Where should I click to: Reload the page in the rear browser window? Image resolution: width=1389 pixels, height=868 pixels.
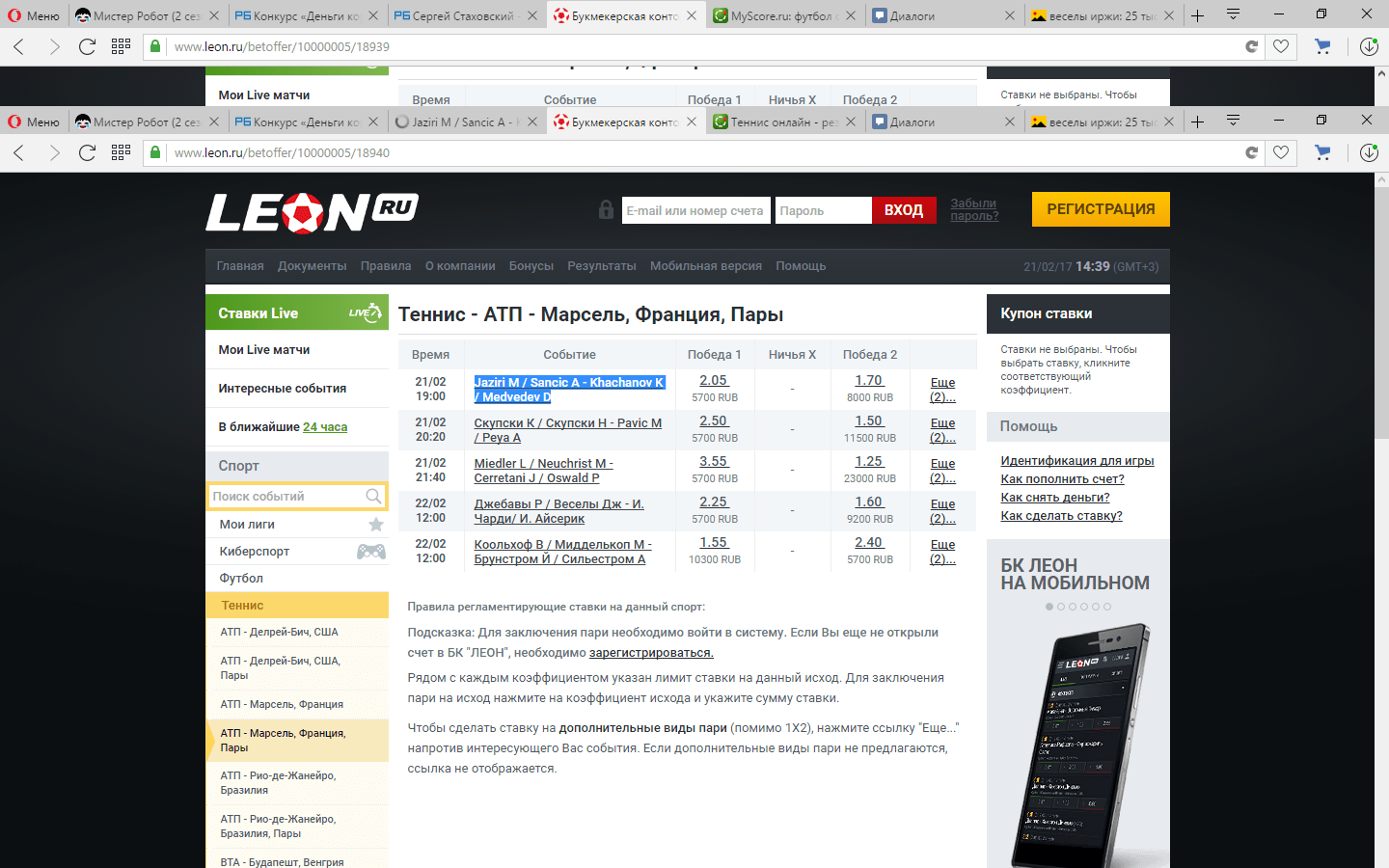pos(87,46)
